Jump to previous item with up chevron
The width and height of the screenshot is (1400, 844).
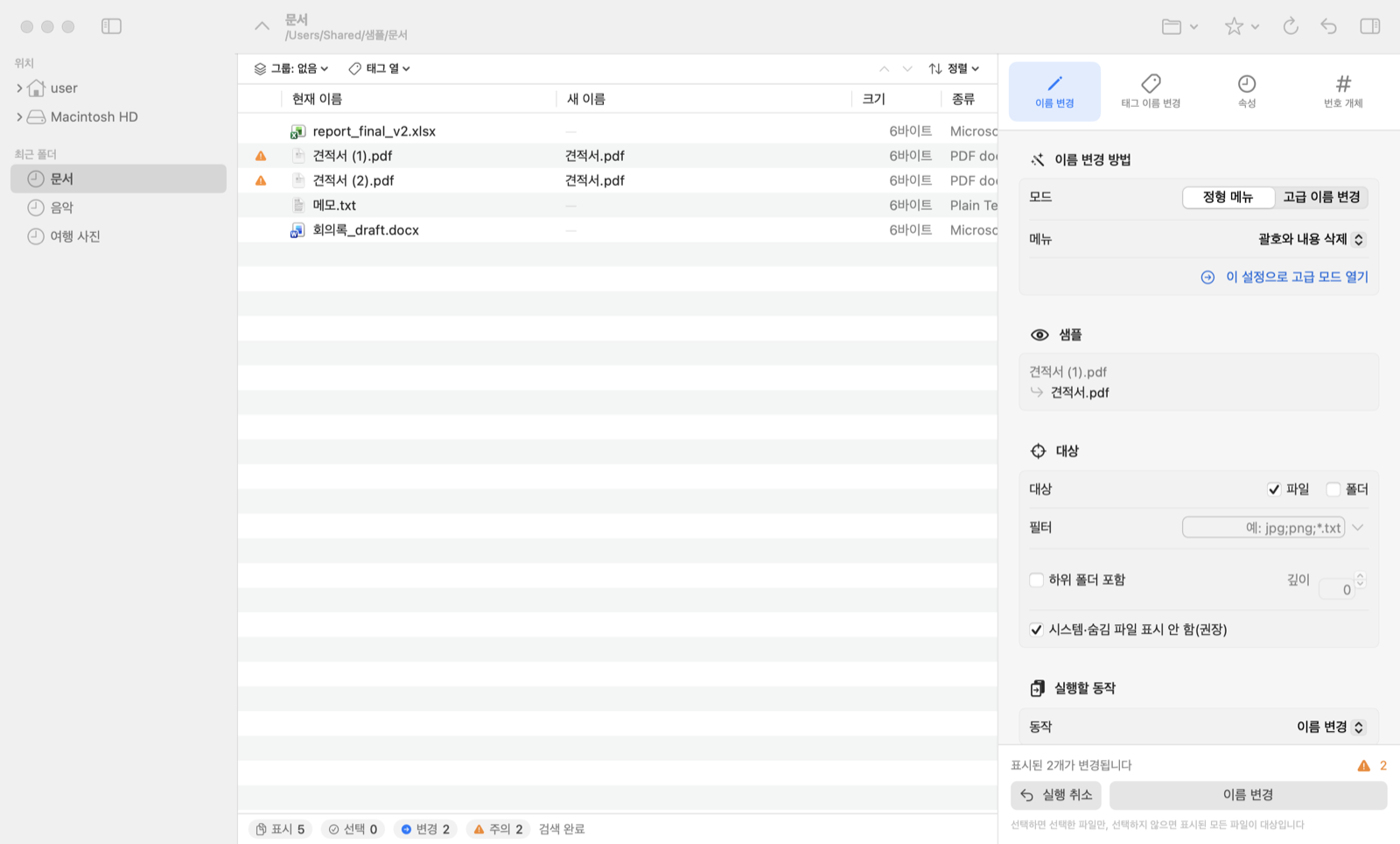pos(884,68)
